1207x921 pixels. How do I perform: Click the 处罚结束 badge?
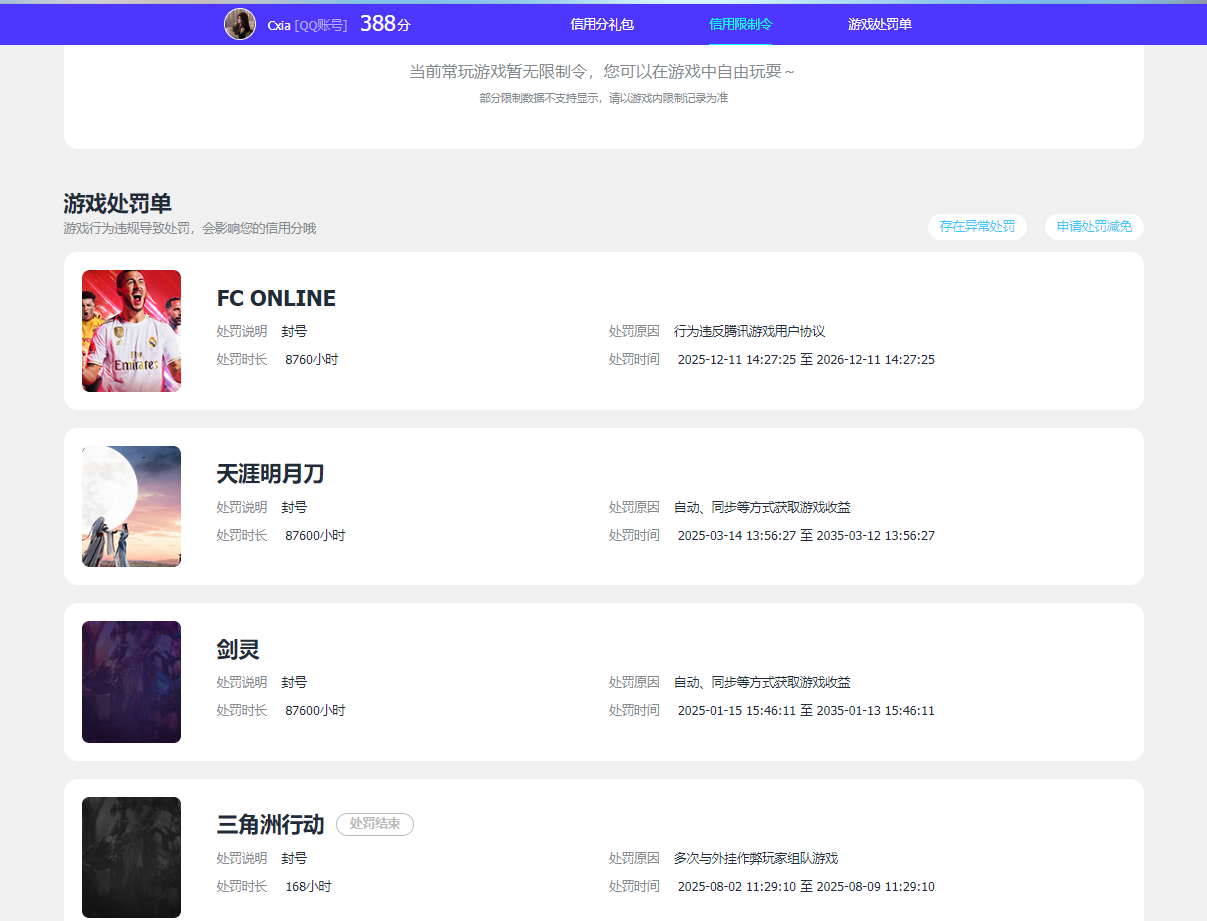tap(375, 824)
